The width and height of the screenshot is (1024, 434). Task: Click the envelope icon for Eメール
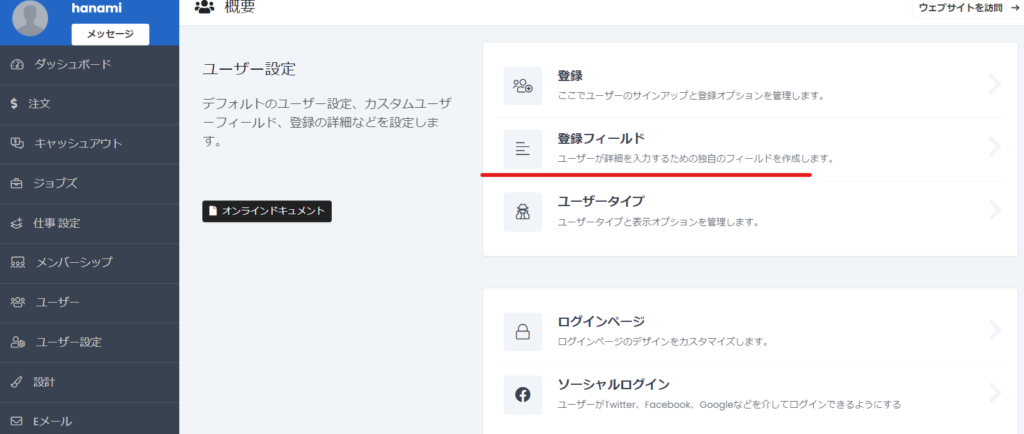point(16,421)
